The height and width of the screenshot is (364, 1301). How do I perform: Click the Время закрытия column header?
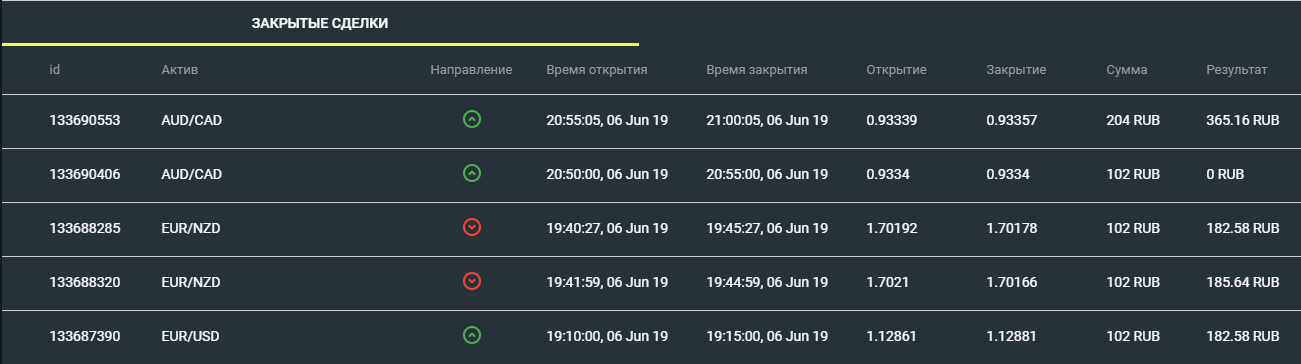coord(757,70)
